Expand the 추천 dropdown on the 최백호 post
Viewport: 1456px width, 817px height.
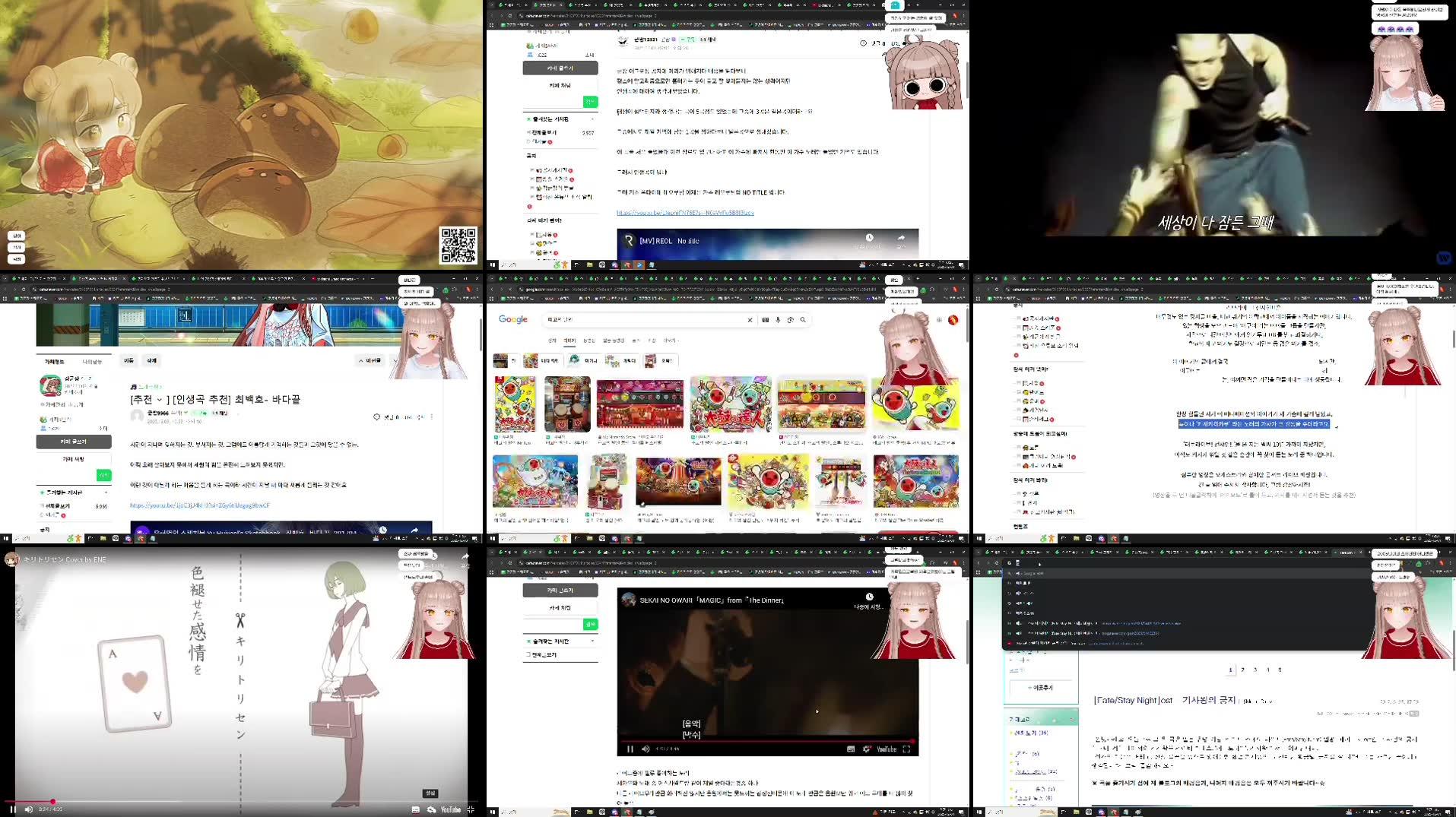point(159,400)
